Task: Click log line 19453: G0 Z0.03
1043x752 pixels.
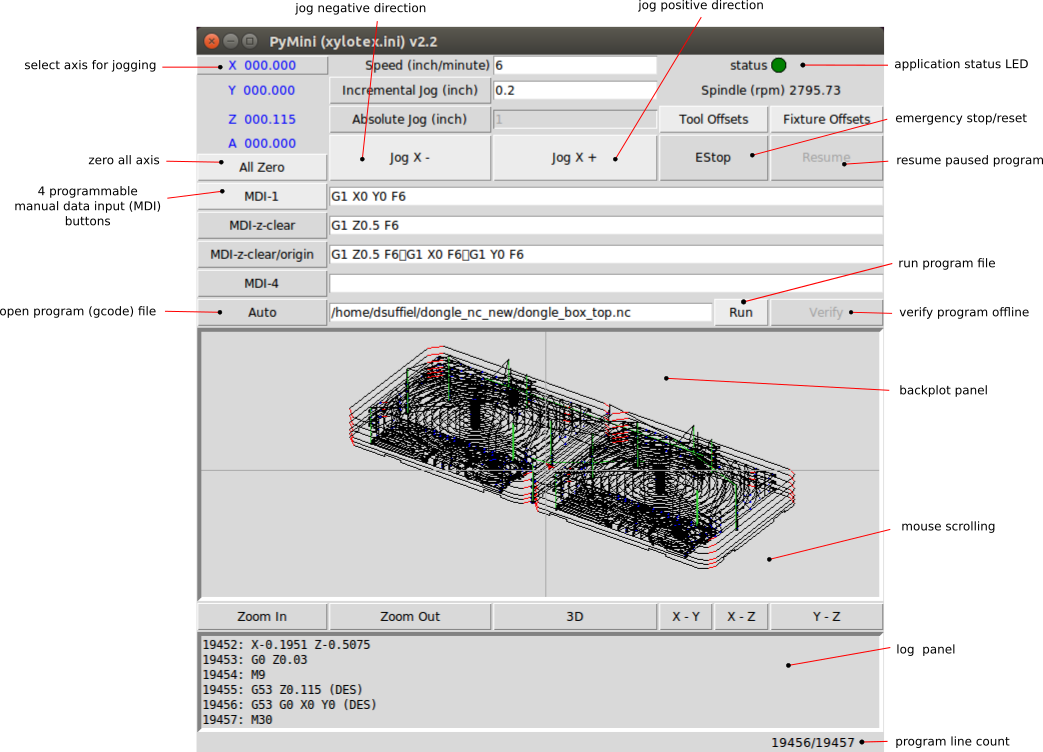Action: coord(255,660)
